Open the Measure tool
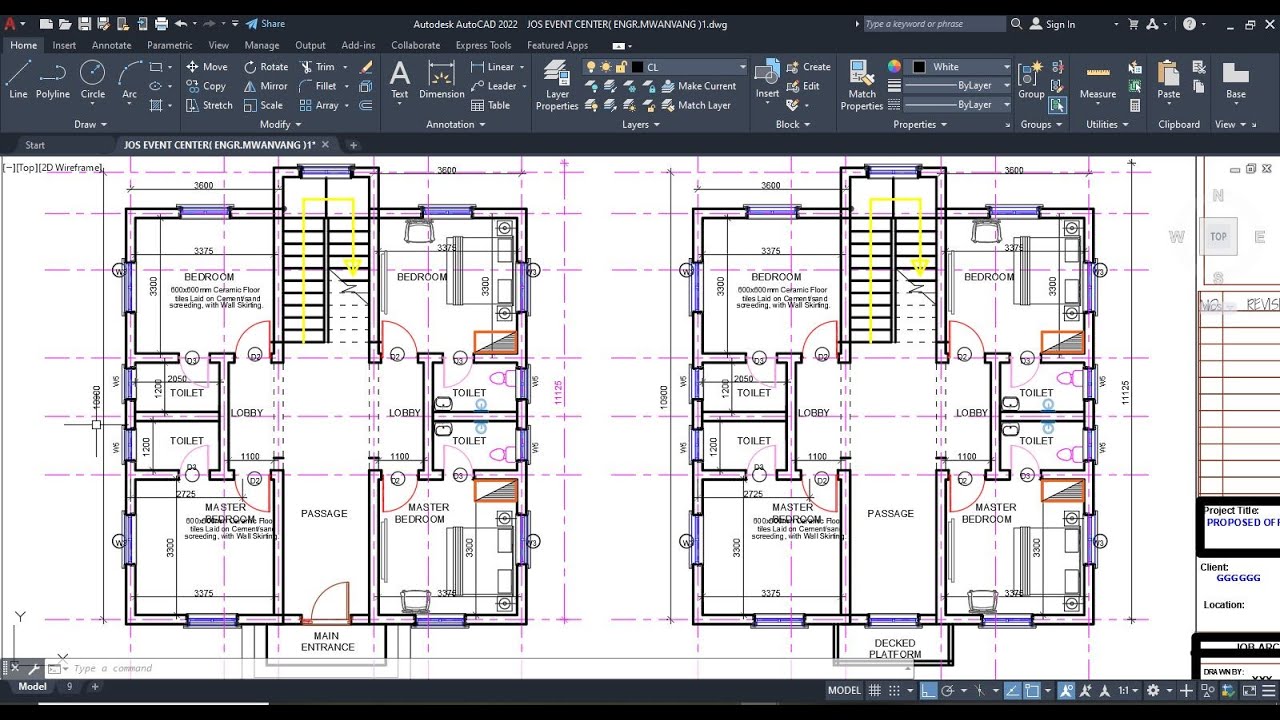 tap(1097, 80)
